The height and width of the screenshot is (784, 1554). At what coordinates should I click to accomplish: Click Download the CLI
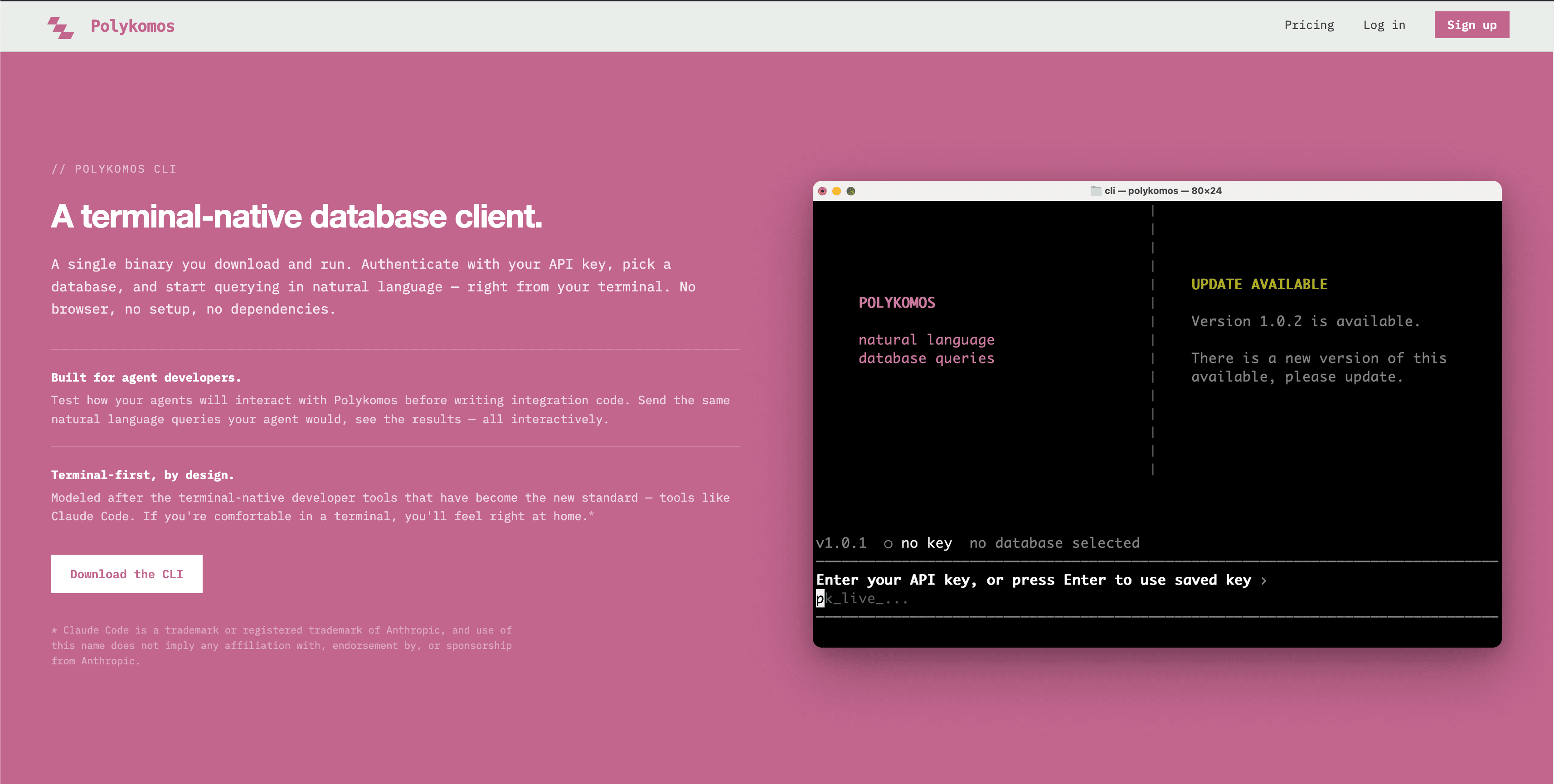click(x=126, y=574)
